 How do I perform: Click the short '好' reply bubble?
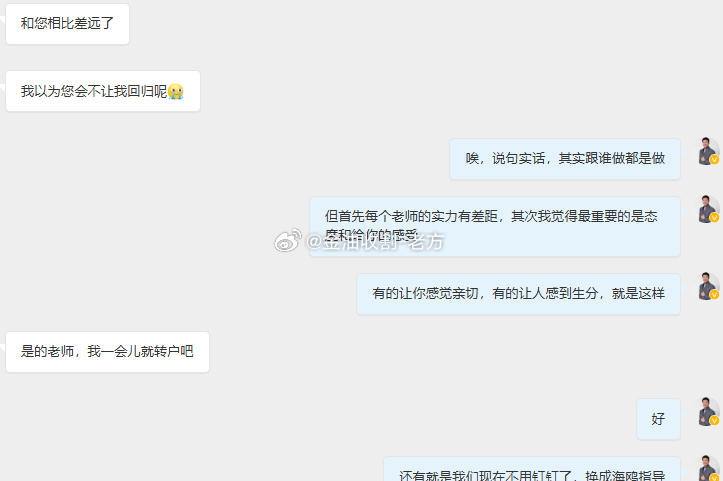click(658, 419)
